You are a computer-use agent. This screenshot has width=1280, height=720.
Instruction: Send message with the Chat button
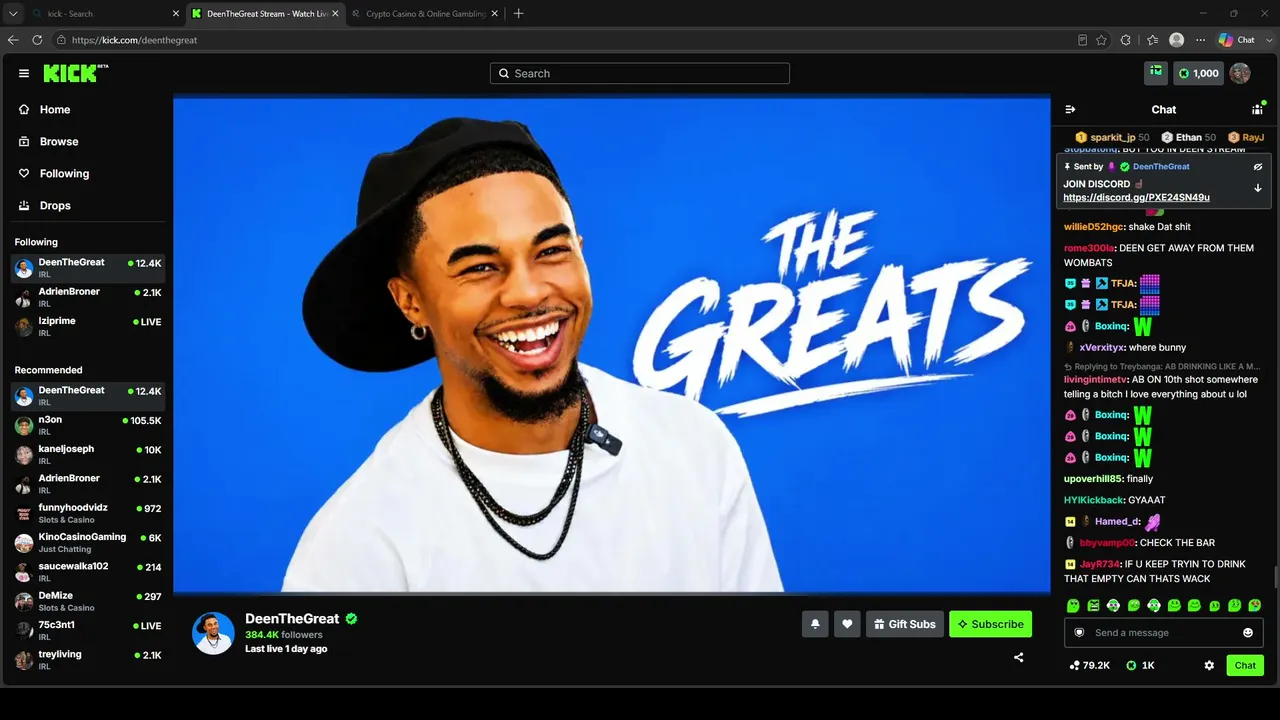click(x=1245, y=665)
